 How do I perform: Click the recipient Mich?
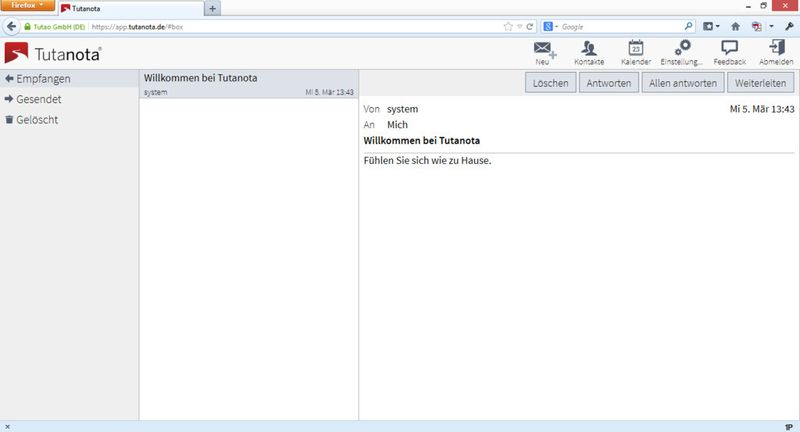(x=397, y=124)
